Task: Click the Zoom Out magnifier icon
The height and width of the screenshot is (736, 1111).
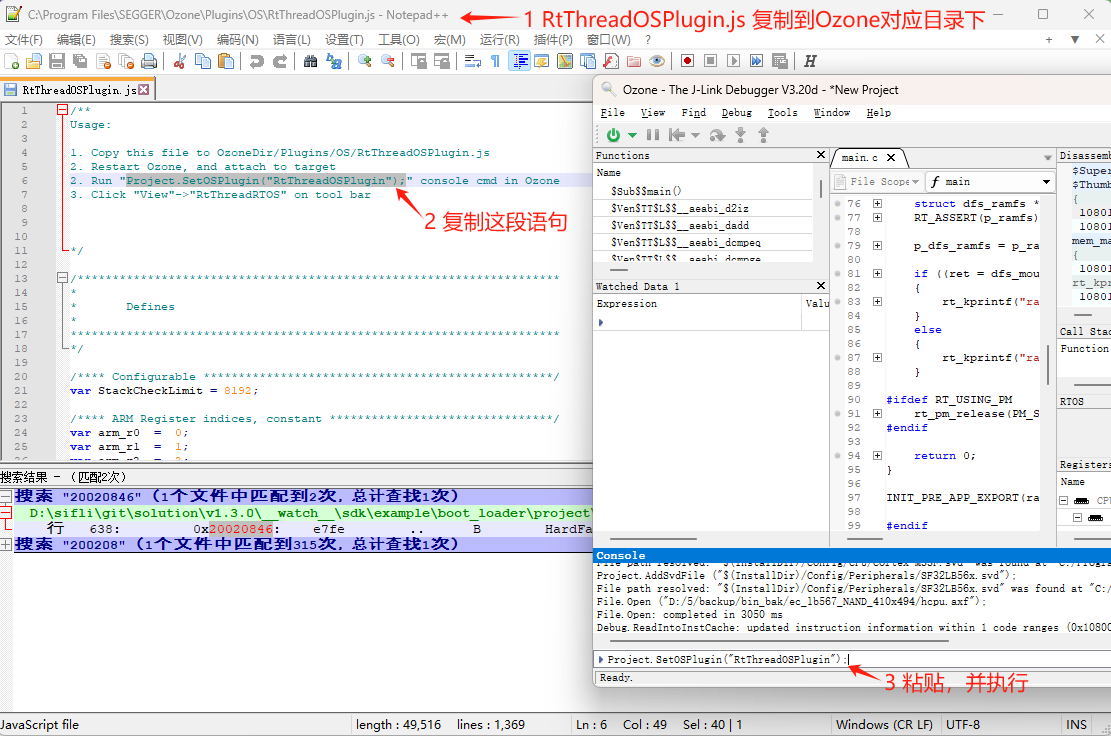Action: point(388,62)
